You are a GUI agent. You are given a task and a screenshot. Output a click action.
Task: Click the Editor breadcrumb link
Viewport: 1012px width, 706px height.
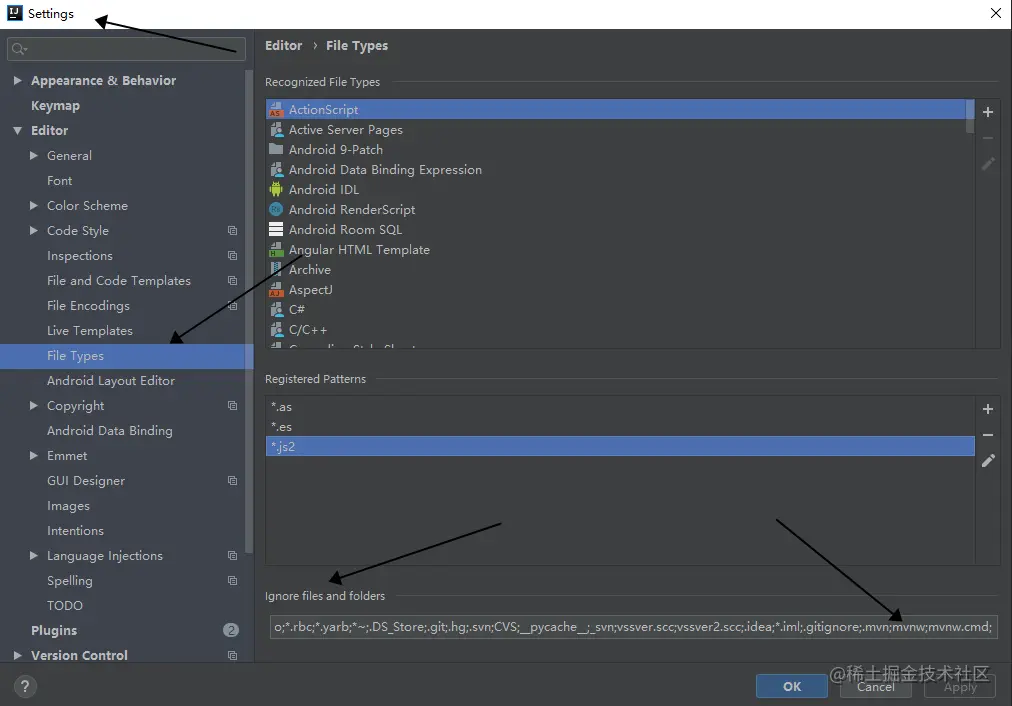(x=283, y=46)
